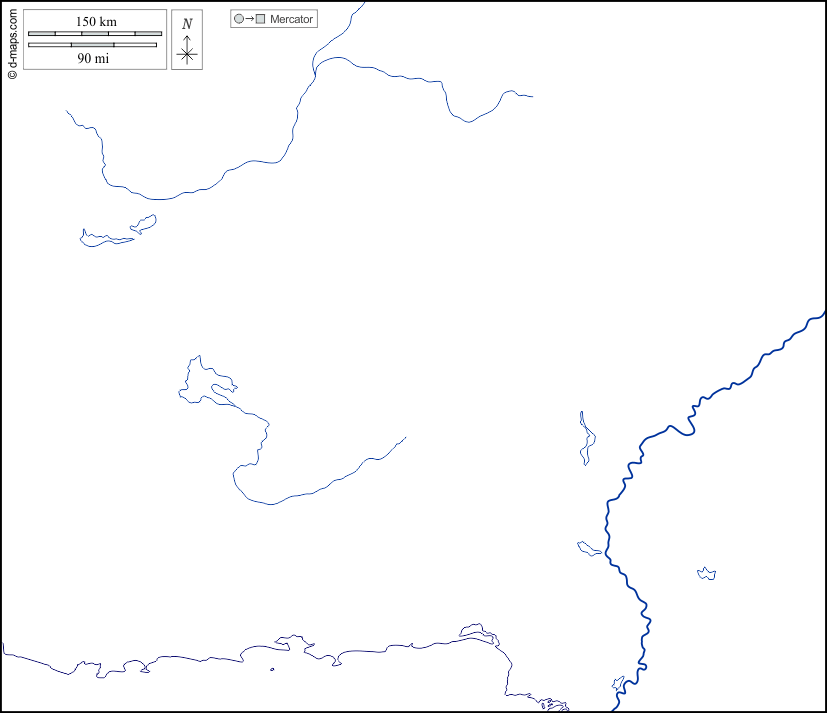Click the southern coastline outline
The width and height of the screenshot is (827, 713).
click(x=200, y=658)
